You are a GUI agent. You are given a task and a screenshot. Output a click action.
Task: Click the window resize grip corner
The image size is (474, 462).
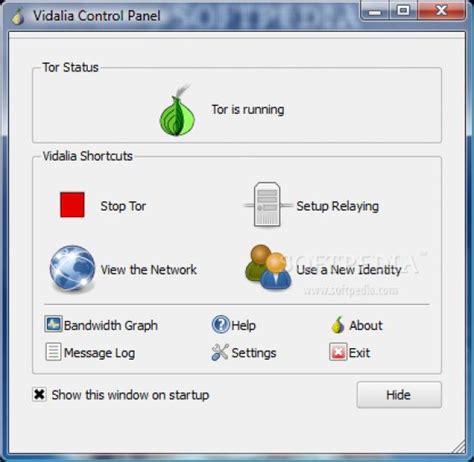(459, 447)
